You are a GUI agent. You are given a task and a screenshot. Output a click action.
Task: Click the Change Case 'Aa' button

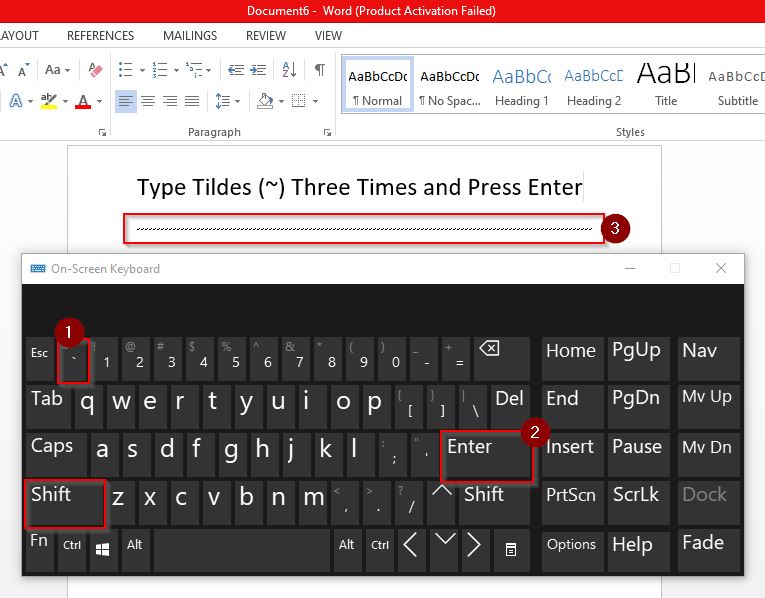click(x=53, y=70)
